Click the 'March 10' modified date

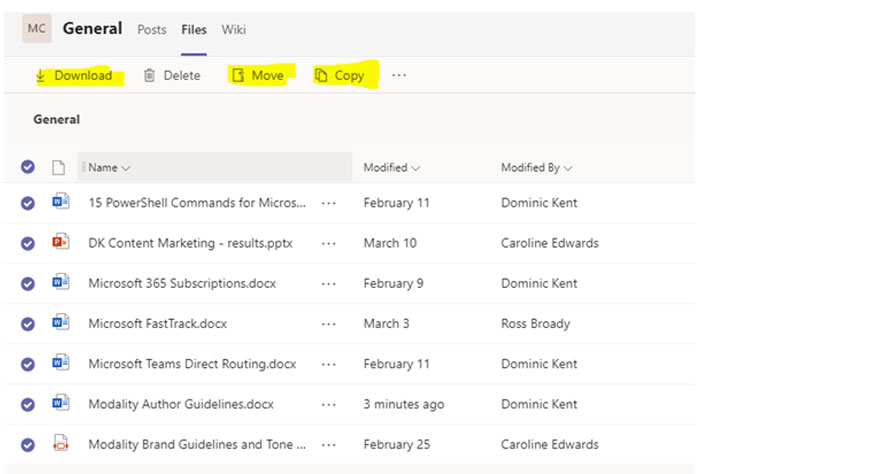pyautogui.click(x=390, y=243)
